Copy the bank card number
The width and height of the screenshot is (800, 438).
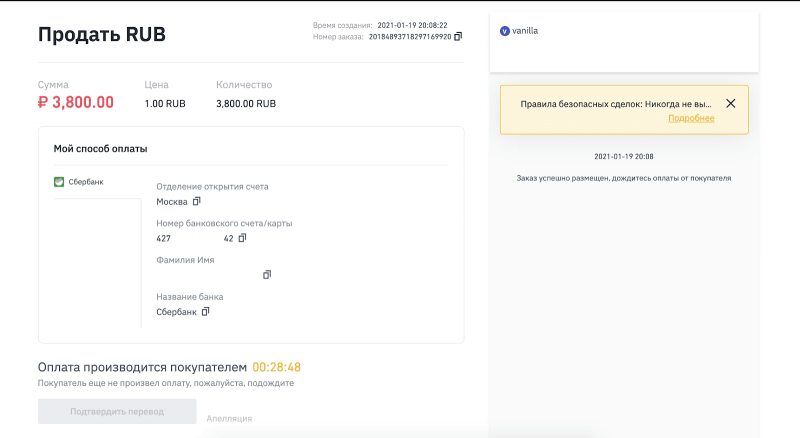point(242,238)
